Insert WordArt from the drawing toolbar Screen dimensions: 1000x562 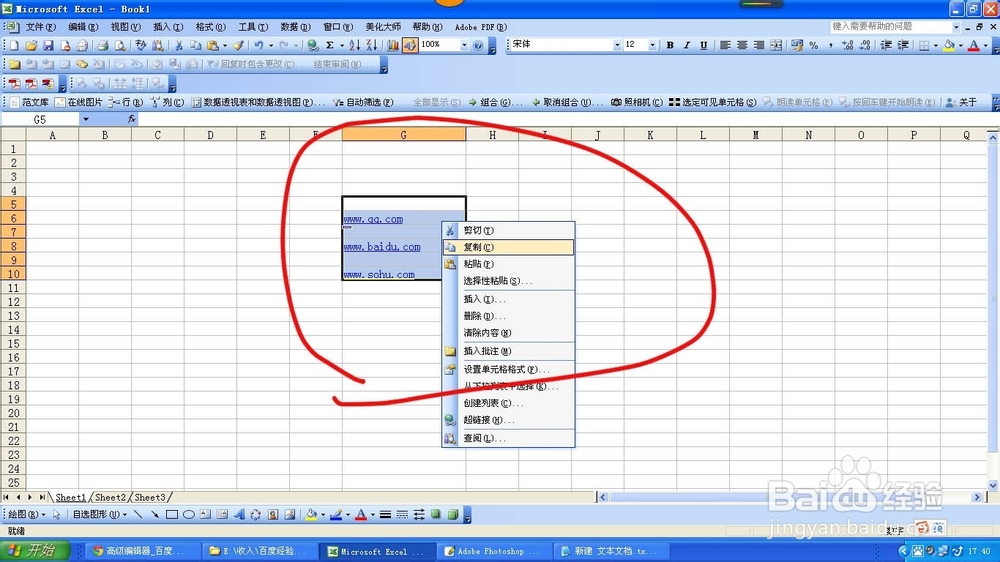click(x=239, y=514)
